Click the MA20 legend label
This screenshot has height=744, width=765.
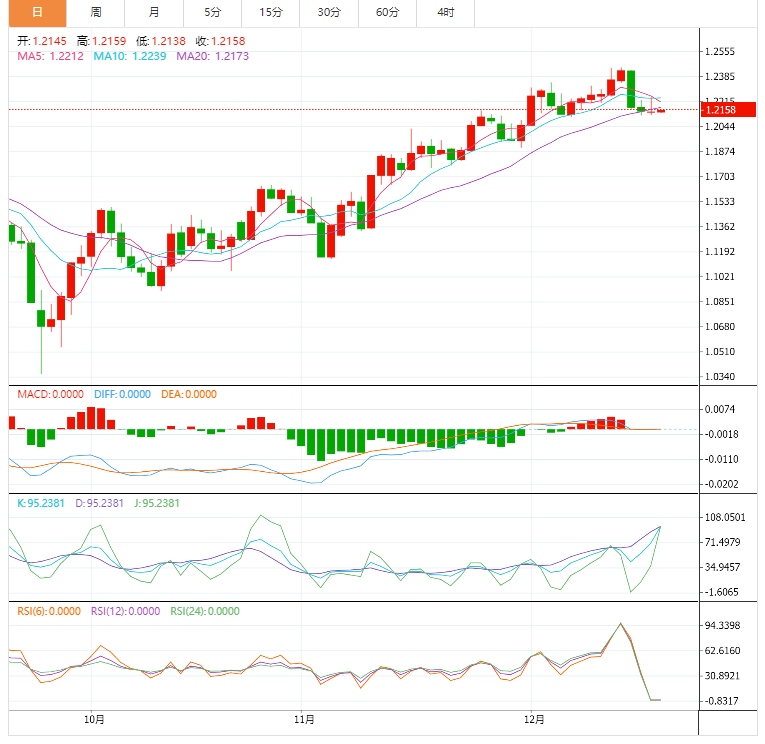(x=212, y=57)
